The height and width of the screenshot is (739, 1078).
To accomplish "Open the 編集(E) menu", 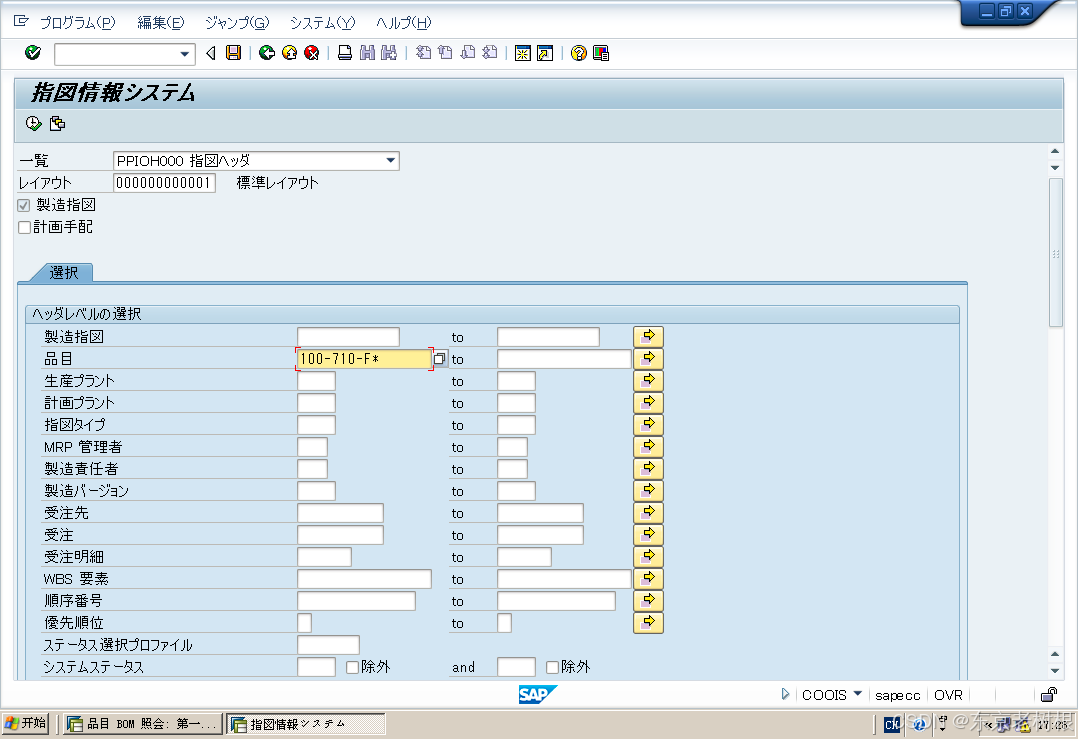I will coord(161,23).
